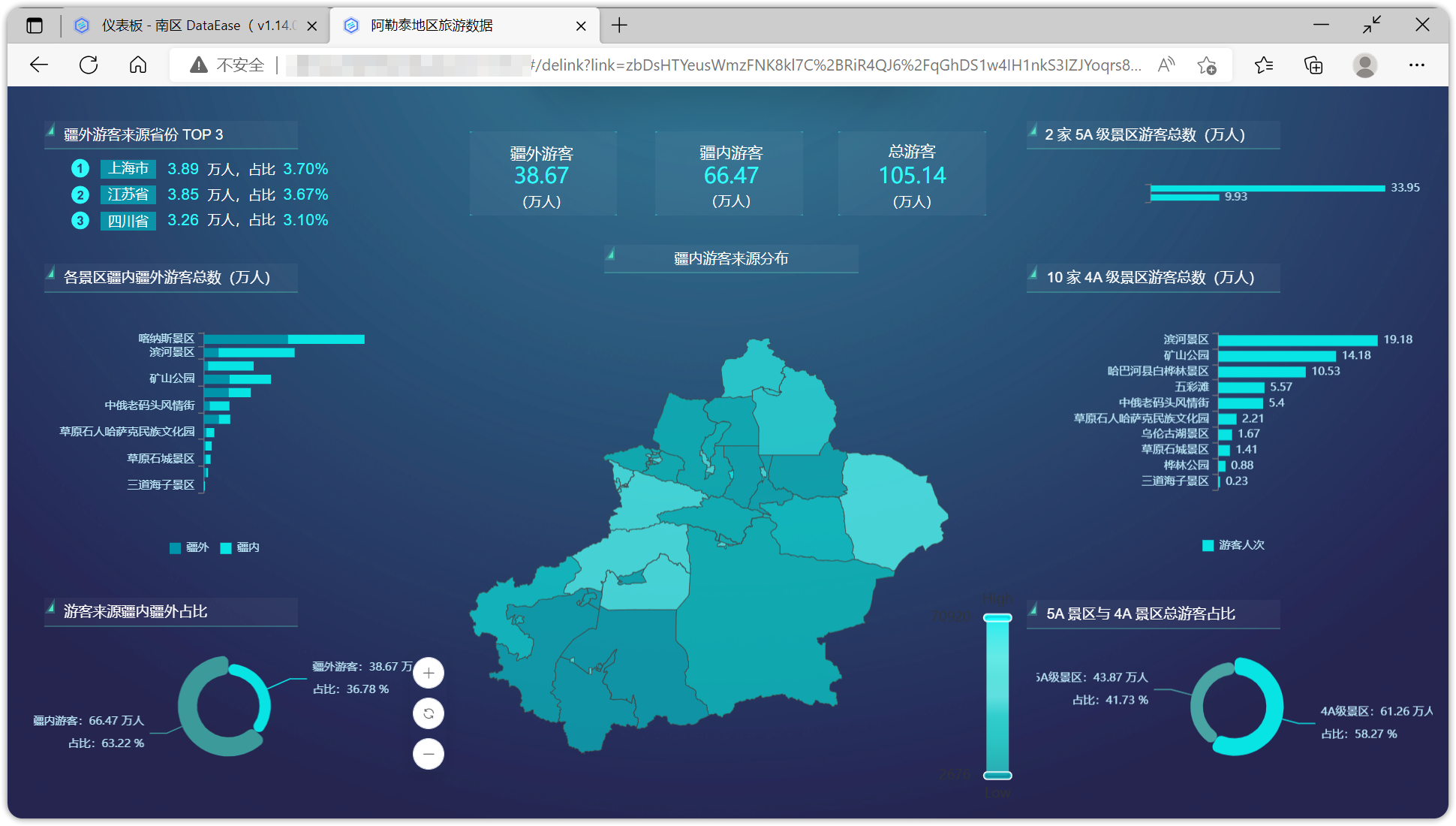Click the High handle of map color slider
Viewport: 1456px width, 826px height.
997,618
